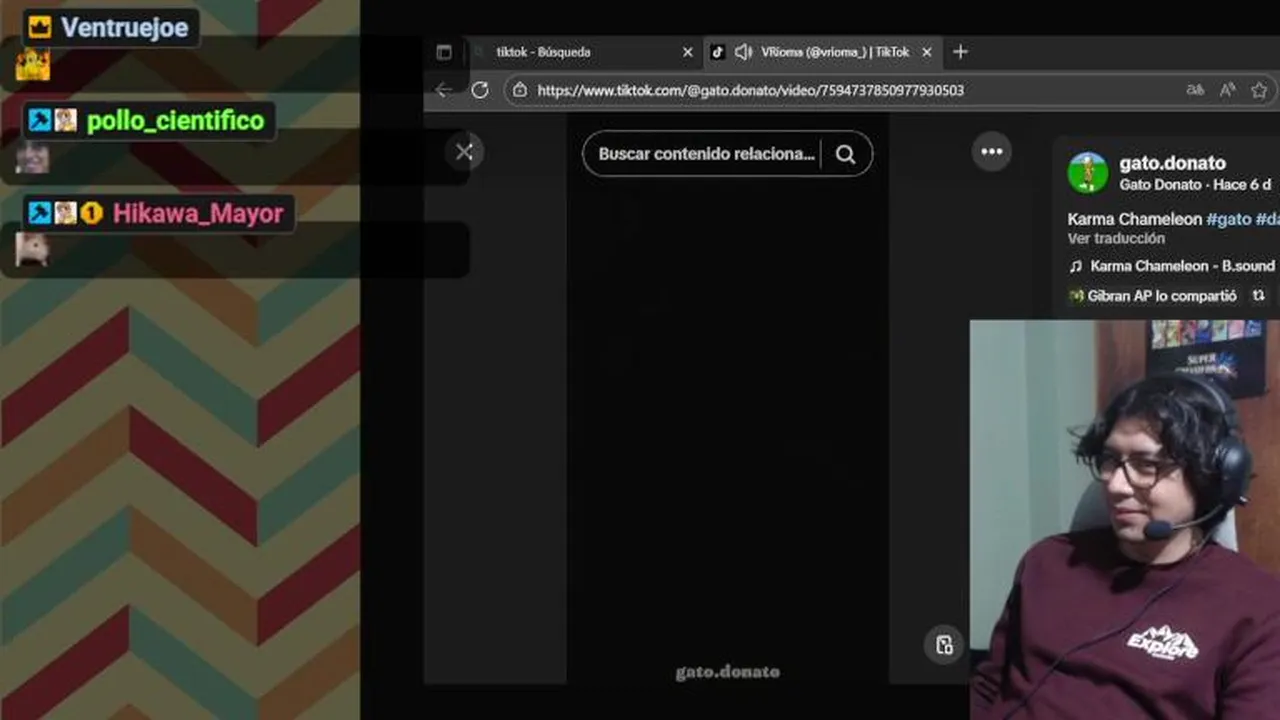This screenshot has width=1280, height=720.
Task: Click the emote under Hikawa_Mayor
Action: (x=32, y=248)
